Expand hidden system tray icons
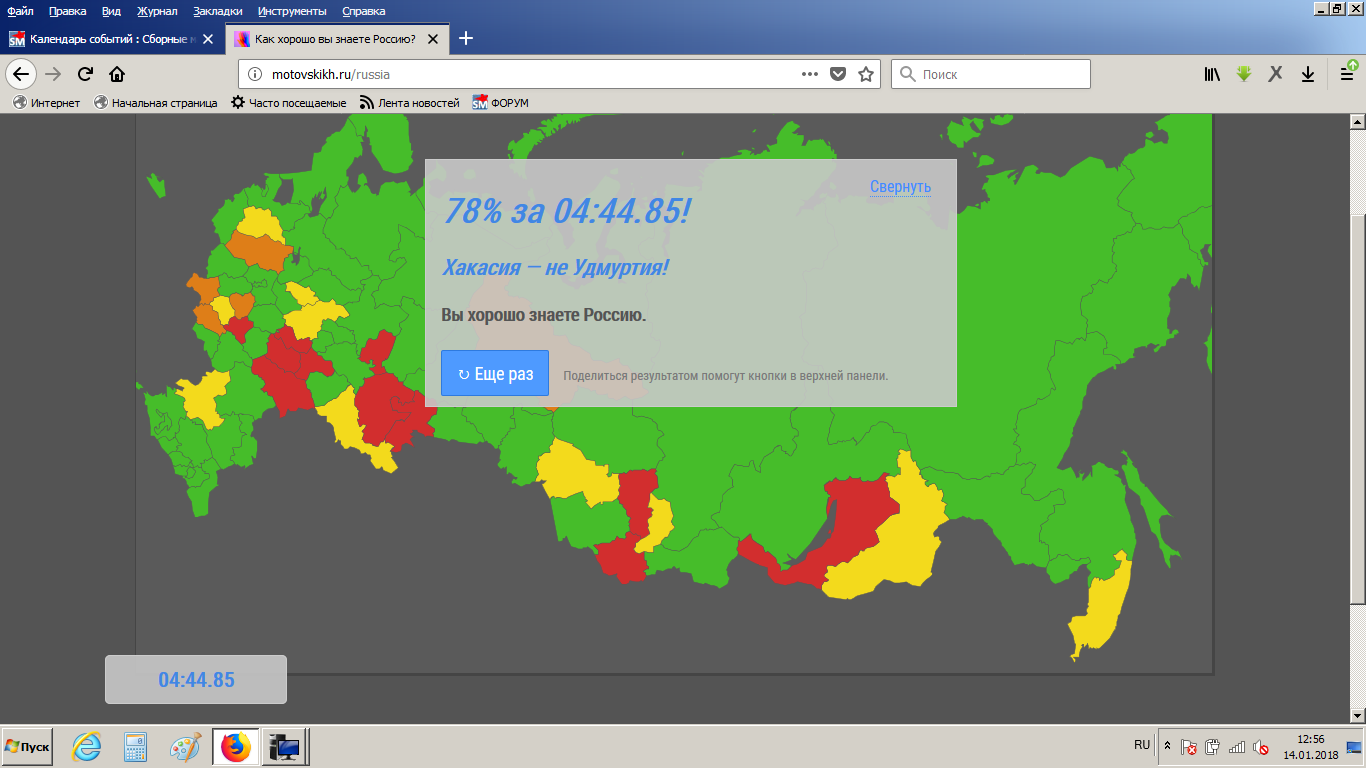Viewport: 1366px width, 768px height. 1166,746
